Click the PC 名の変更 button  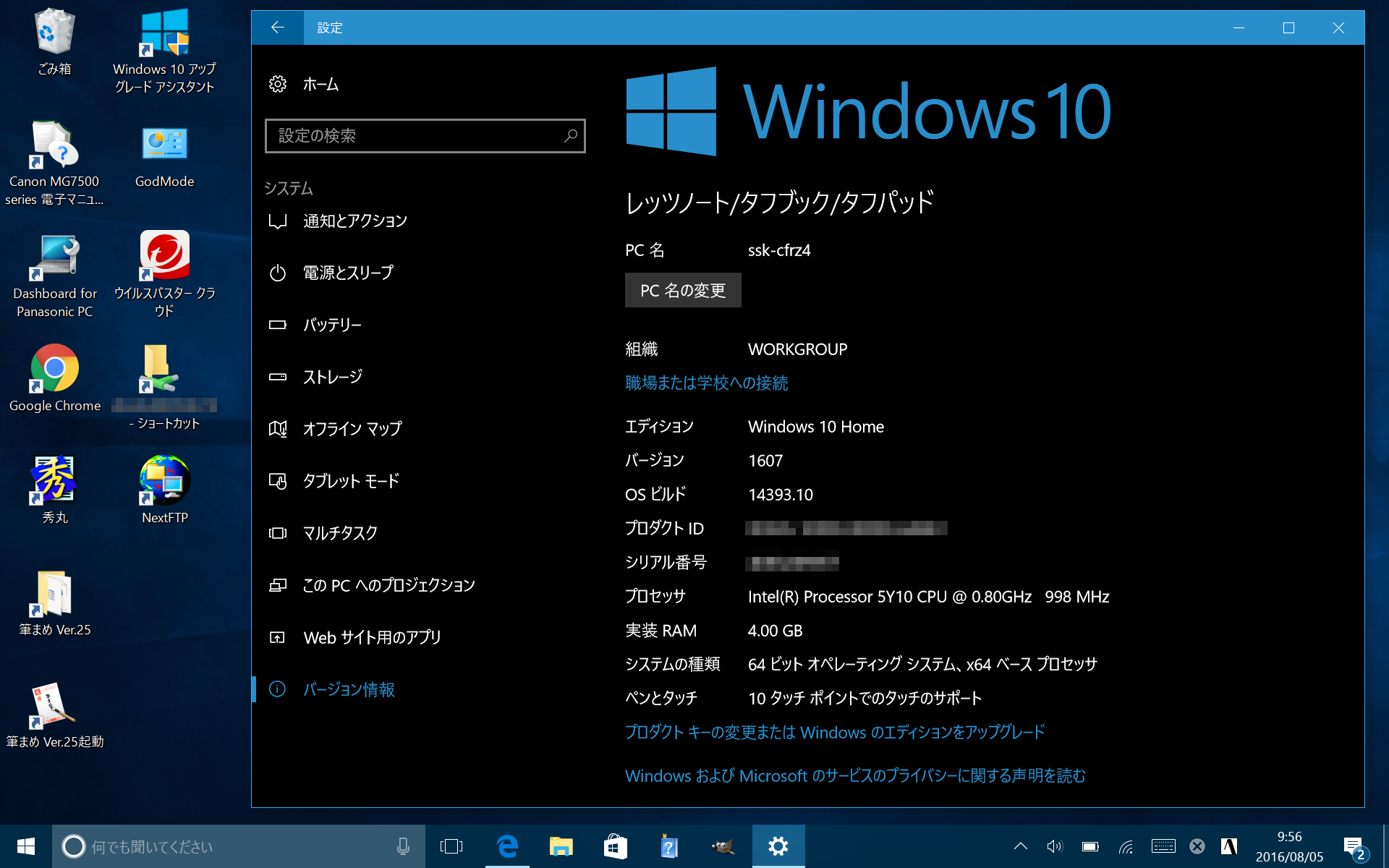point(683,291)
